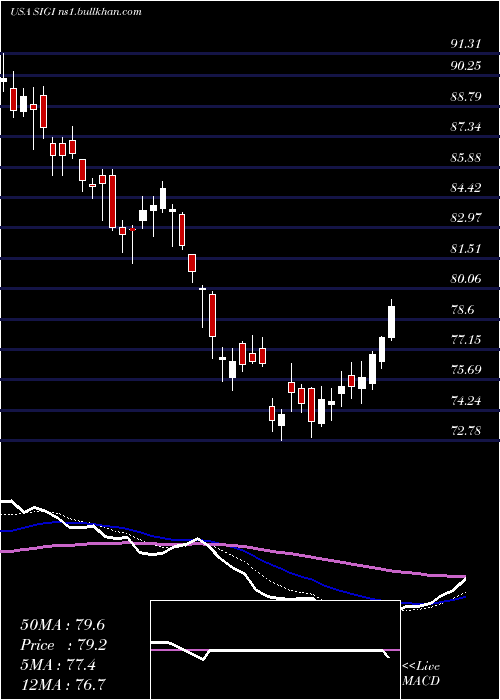This screenshot has height=700, width=500.
Task: Click the 77.15 price level label
Action: 466,339
